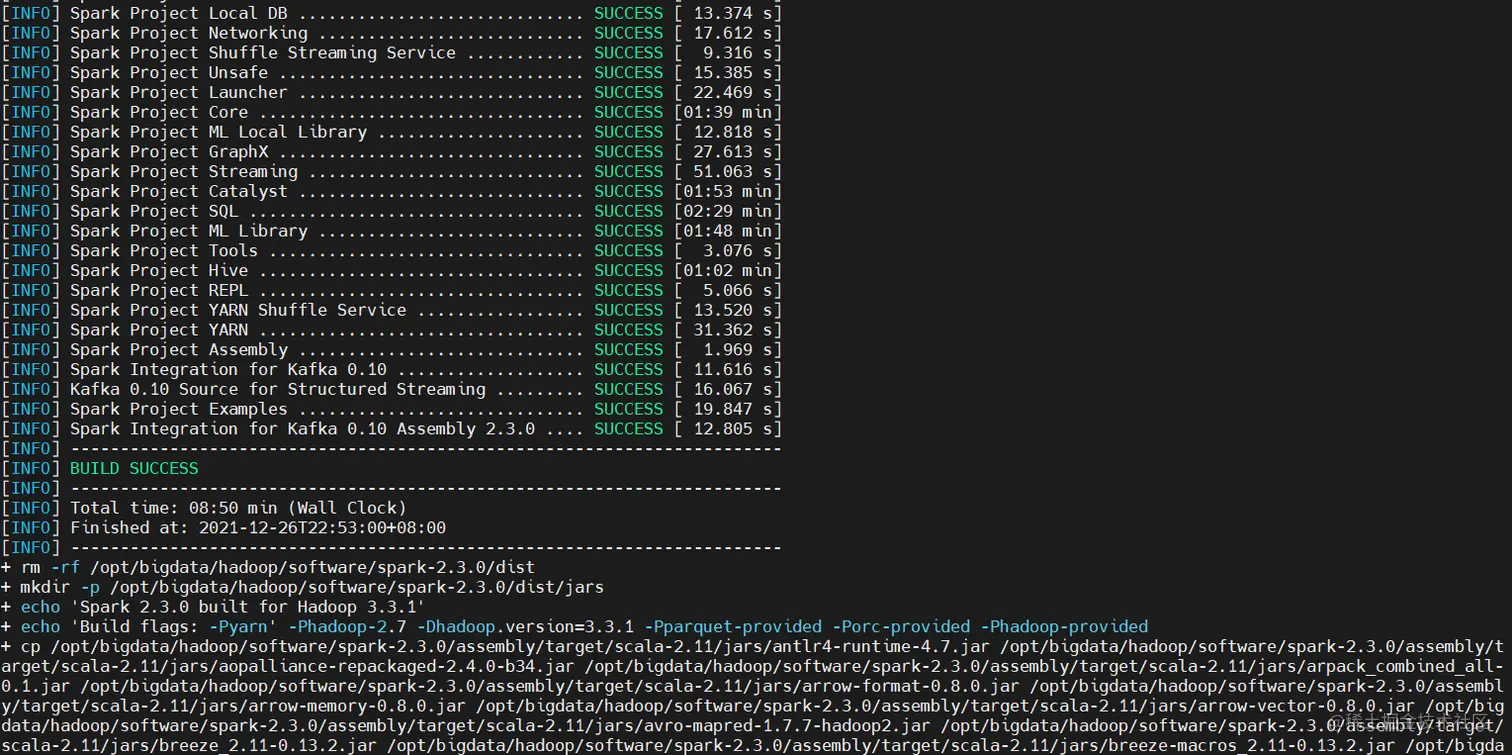Click the '-Porc-provided' flag text
Screen dimensions: 1512x755
coord(901,627)
